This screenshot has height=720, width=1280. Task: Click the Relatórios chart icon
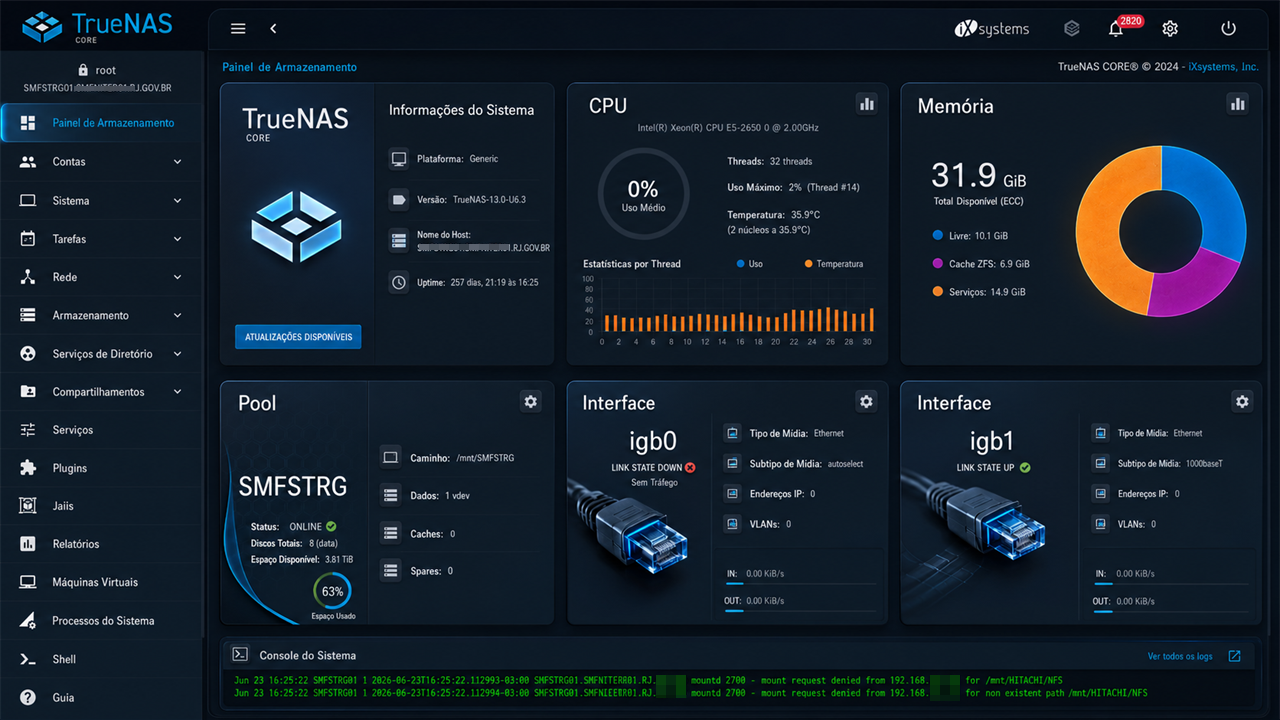coord(28,544)
